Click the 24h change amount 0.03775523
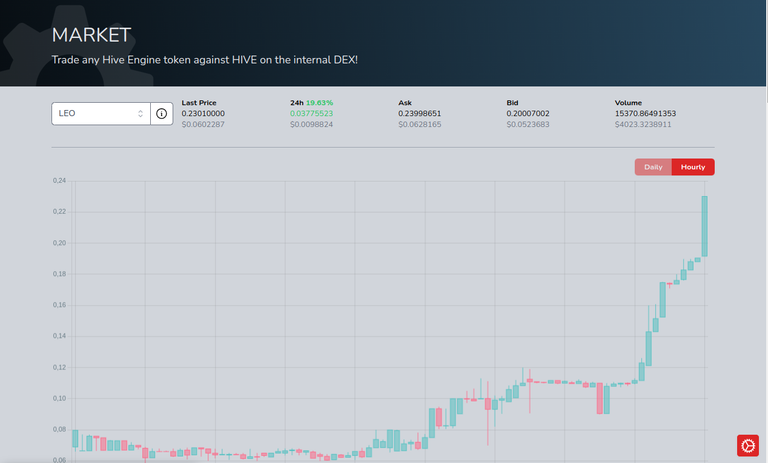Image resolution: width=768 pixels, height=463 pixels. coord(311,113)
